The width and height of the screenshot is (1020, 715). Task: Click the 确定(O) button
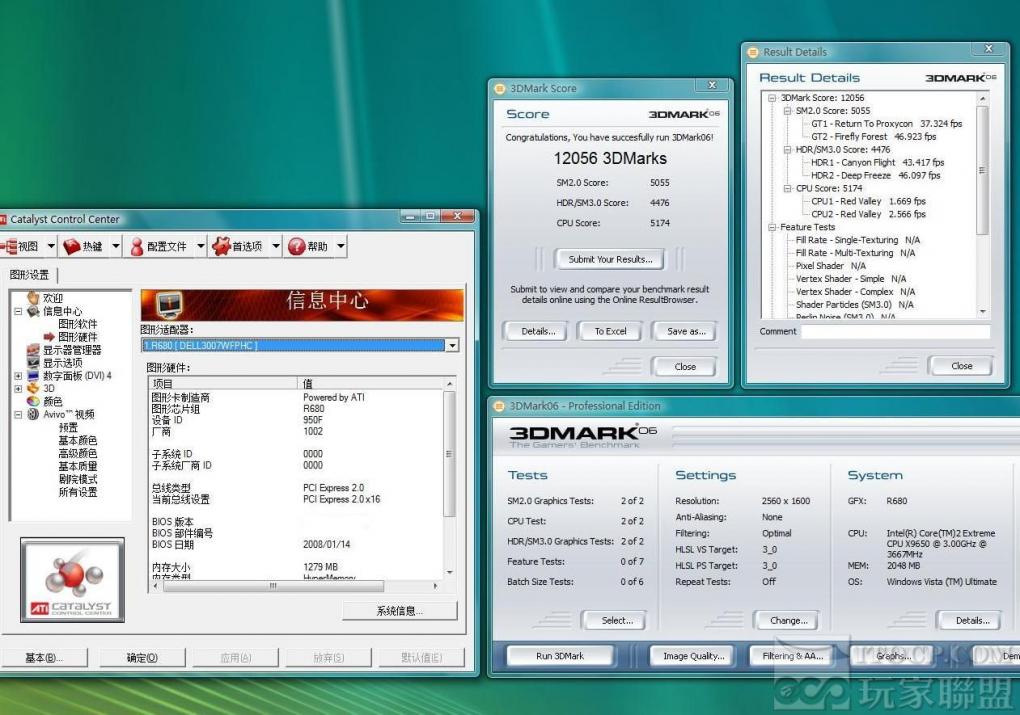click(142, 658)
